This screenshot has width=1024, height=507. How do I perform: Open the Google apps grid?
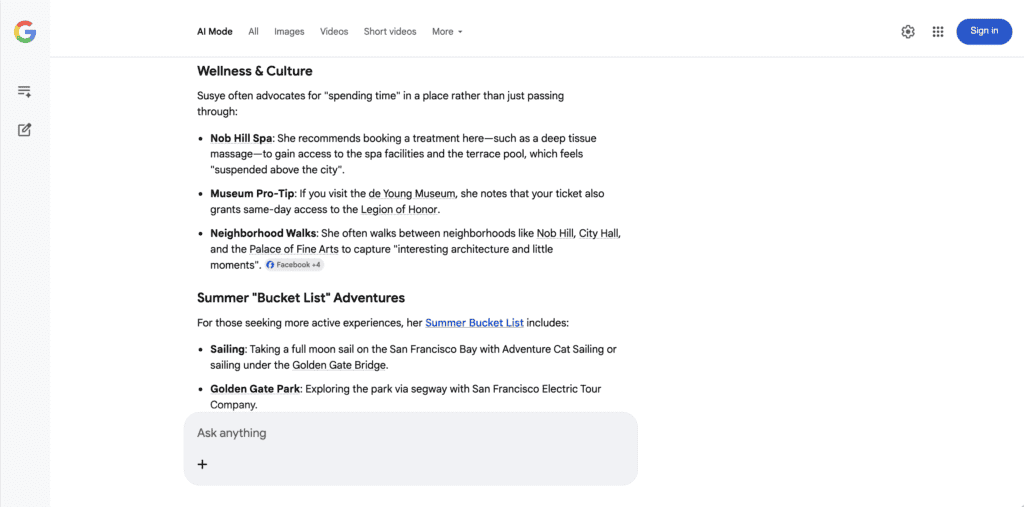(x=938, y=31)
